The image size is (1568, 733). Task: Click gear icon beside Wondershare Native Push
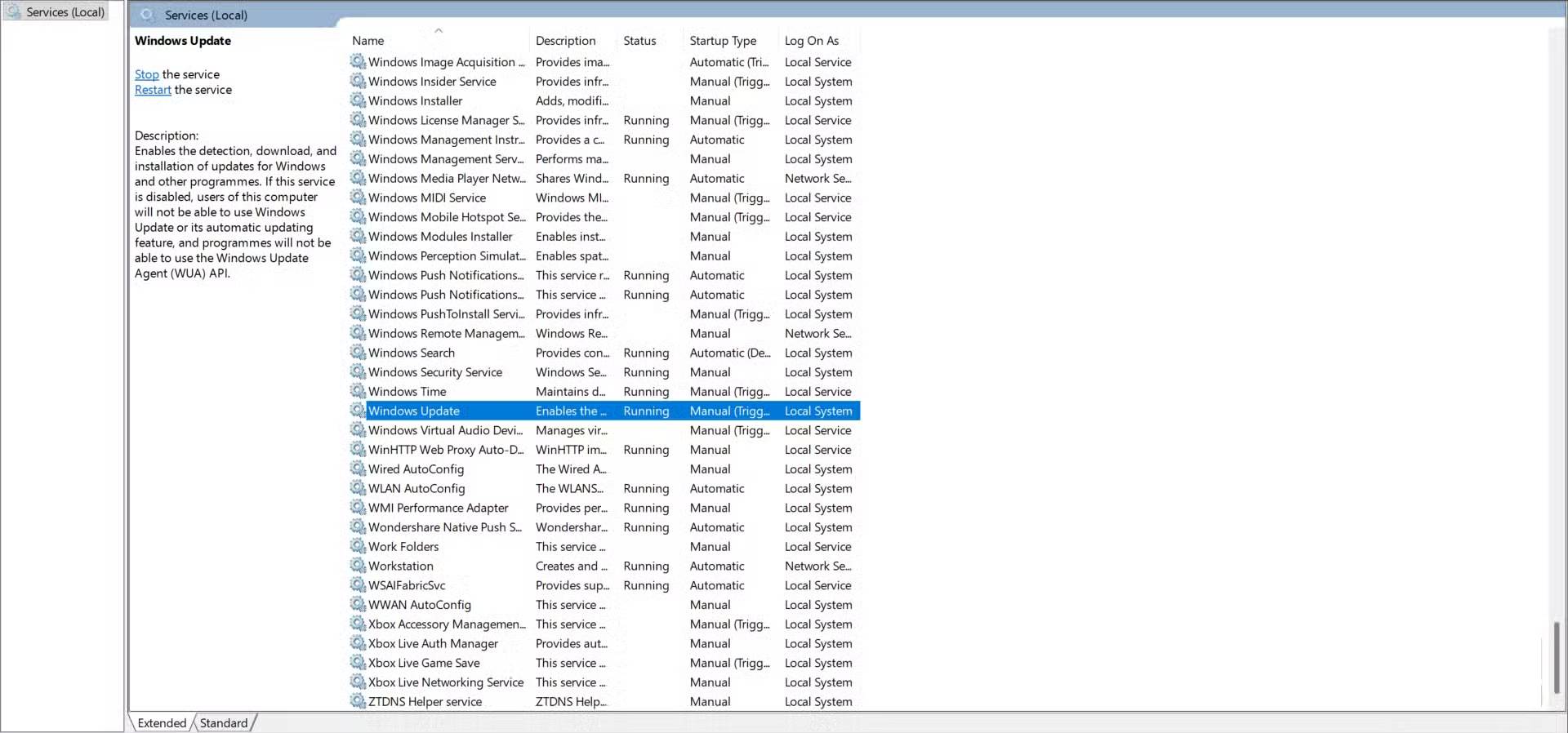coord(358,527)
